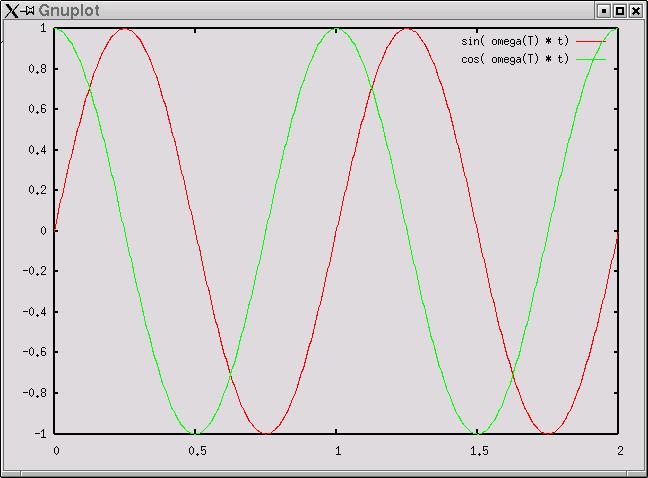
Task: Click the pin icon in the title bar
Action: pyautogui.click(x=29, y=10)
